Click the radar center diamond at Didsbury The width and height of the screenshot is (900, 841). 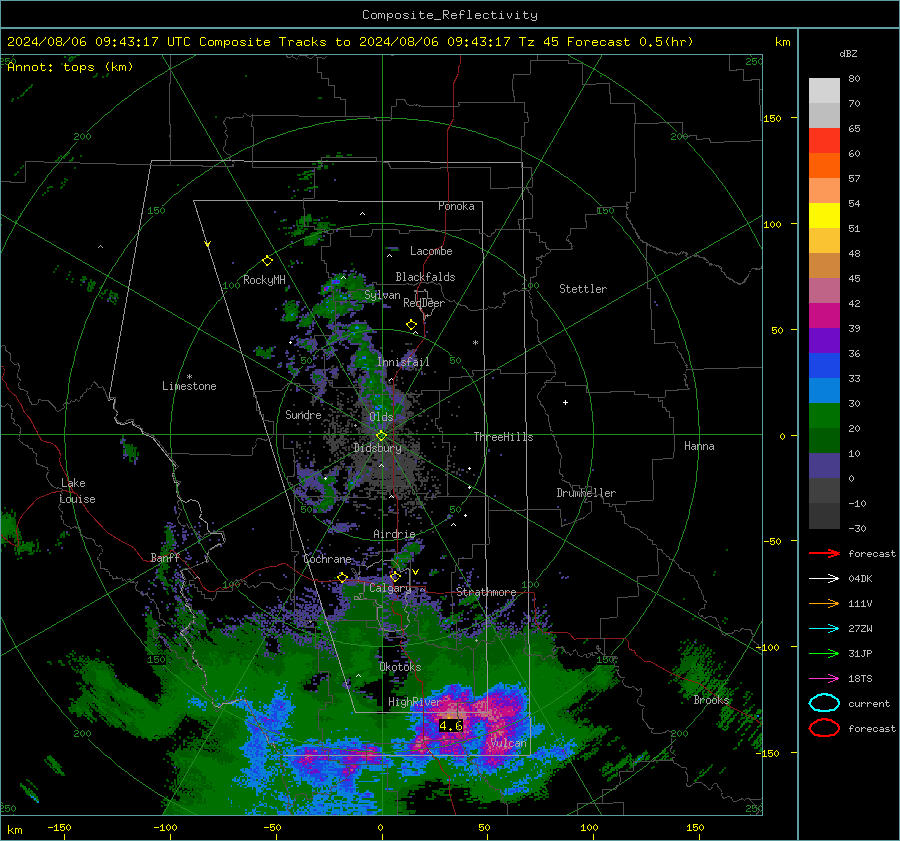381,436
